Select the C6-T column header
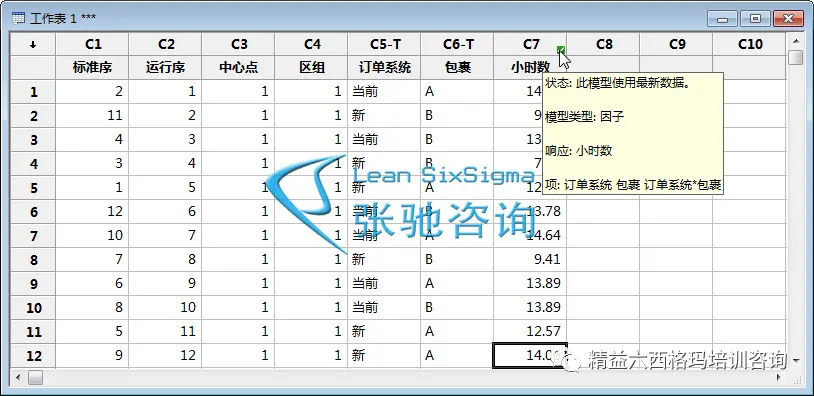Screen dimensions: 814x396 (x=458, y=45)
